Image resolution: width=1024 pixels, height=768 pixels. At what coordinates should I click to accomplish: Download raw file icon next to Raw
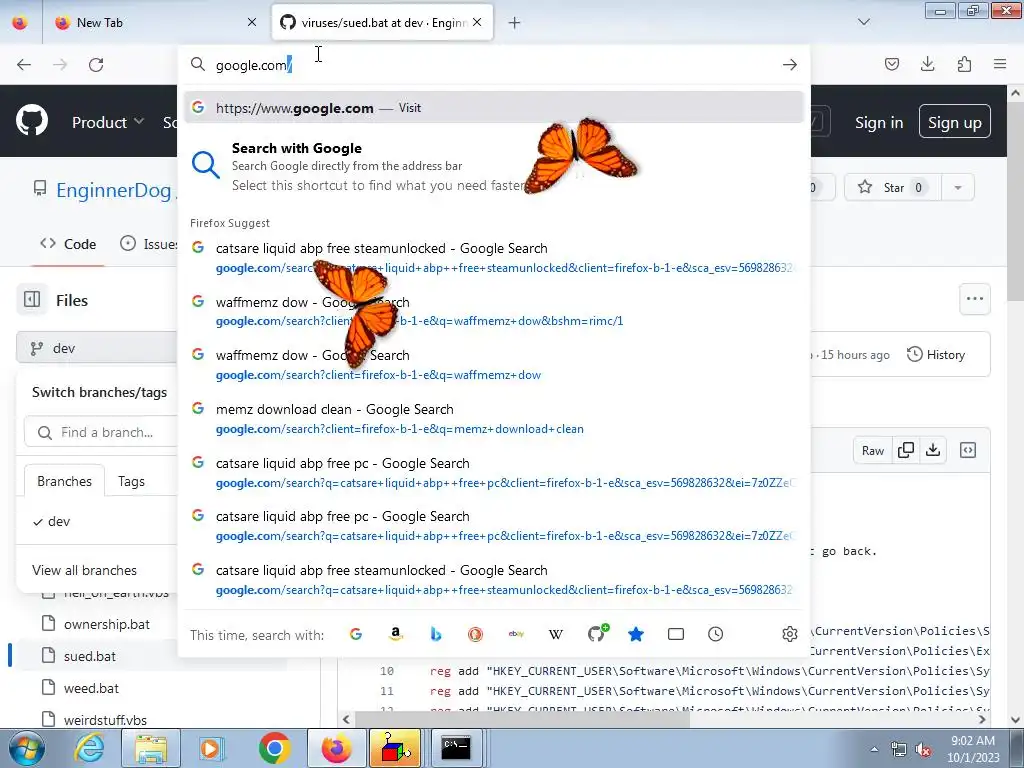933,450
